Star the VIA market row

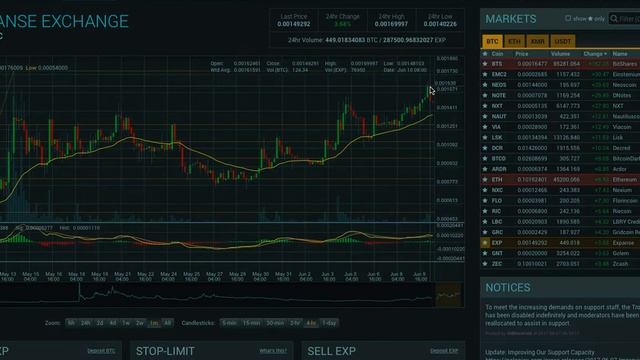tap(485, 127)
